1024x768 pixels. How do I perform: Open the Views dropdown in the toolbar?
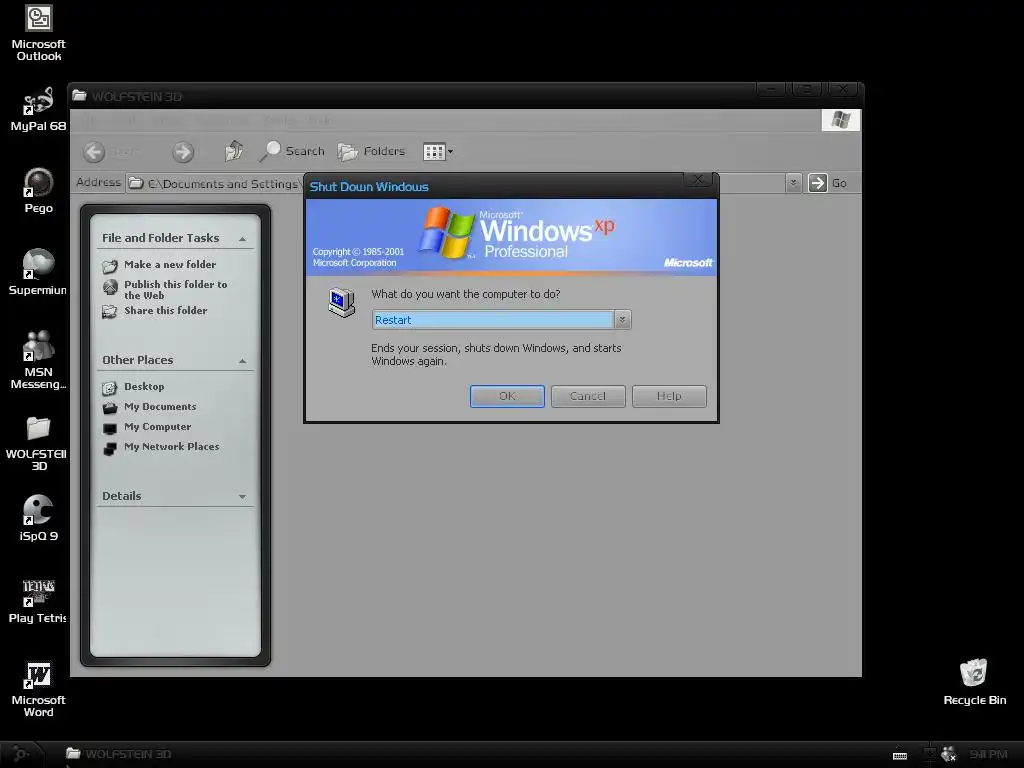click(438, 152)
